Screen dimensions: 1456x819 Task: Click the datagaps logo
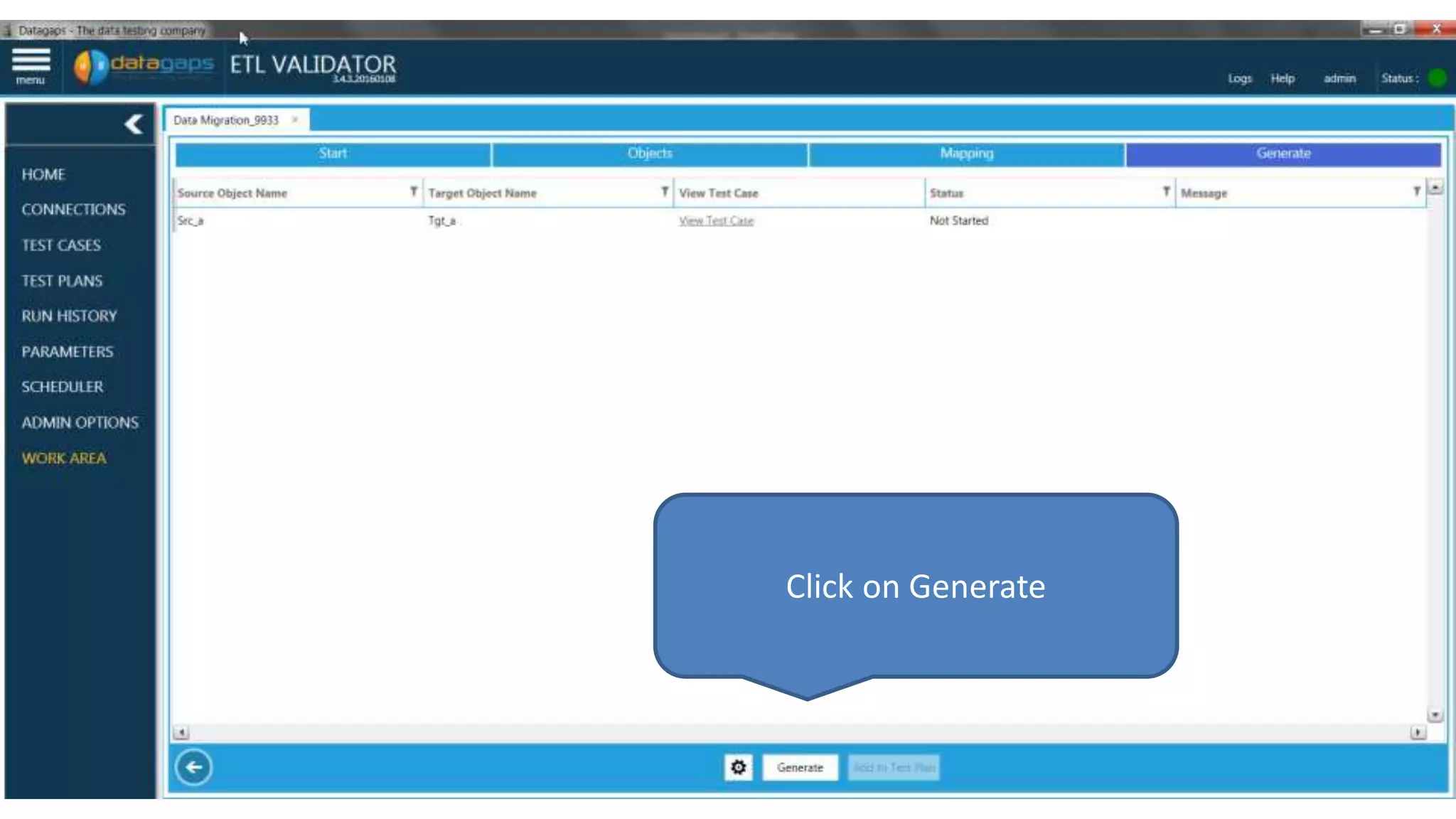[143, 66]
